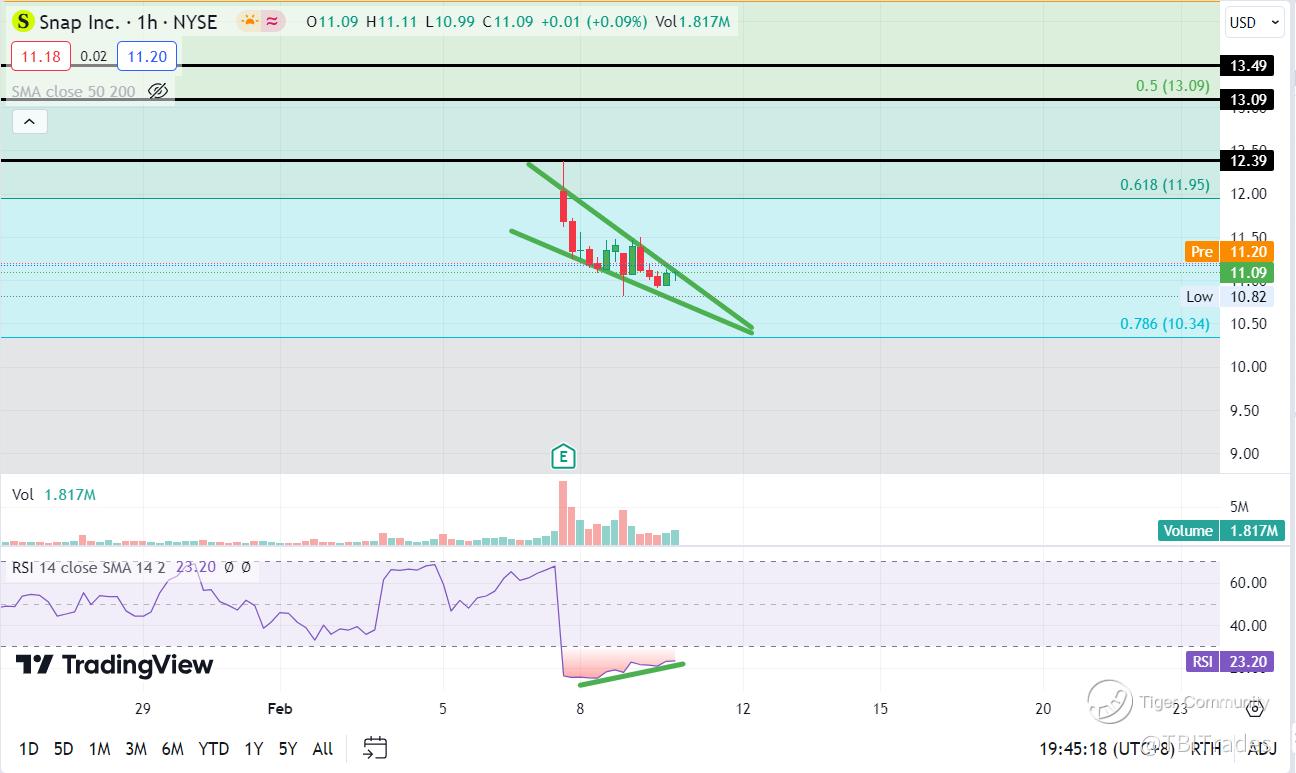Collapse the indicator legend with chevron

coord(29,122)
